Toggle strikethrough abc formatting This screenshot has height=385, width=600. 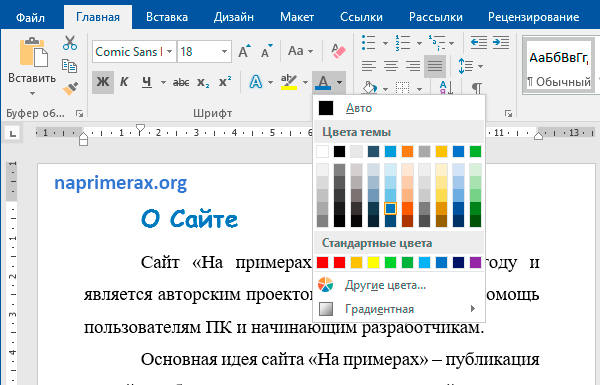tap(181, 82)
